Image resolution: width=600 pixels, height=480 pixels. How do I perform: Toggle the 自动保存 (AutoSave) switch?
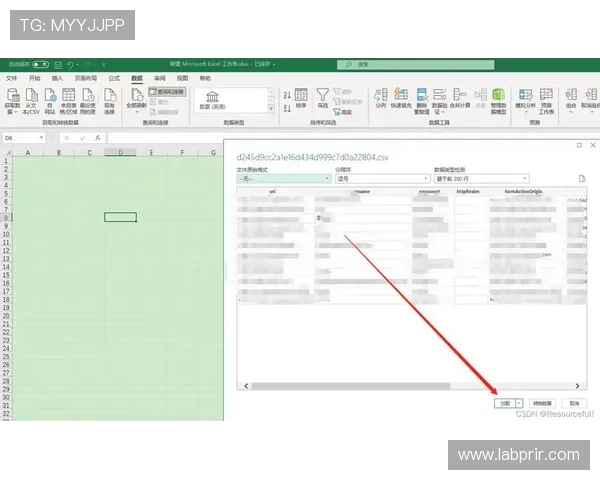[40, 65]
